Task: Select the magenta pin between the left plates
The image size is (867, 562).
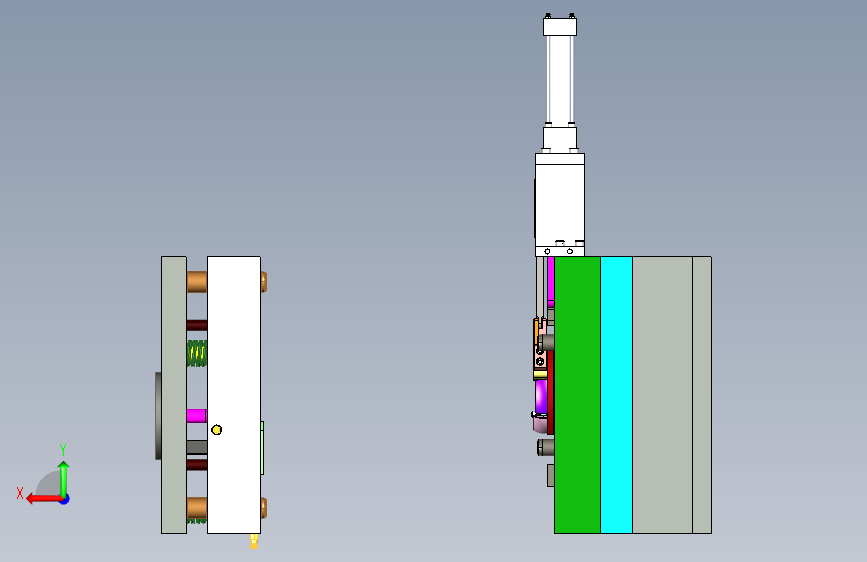Action: (197, 415)
